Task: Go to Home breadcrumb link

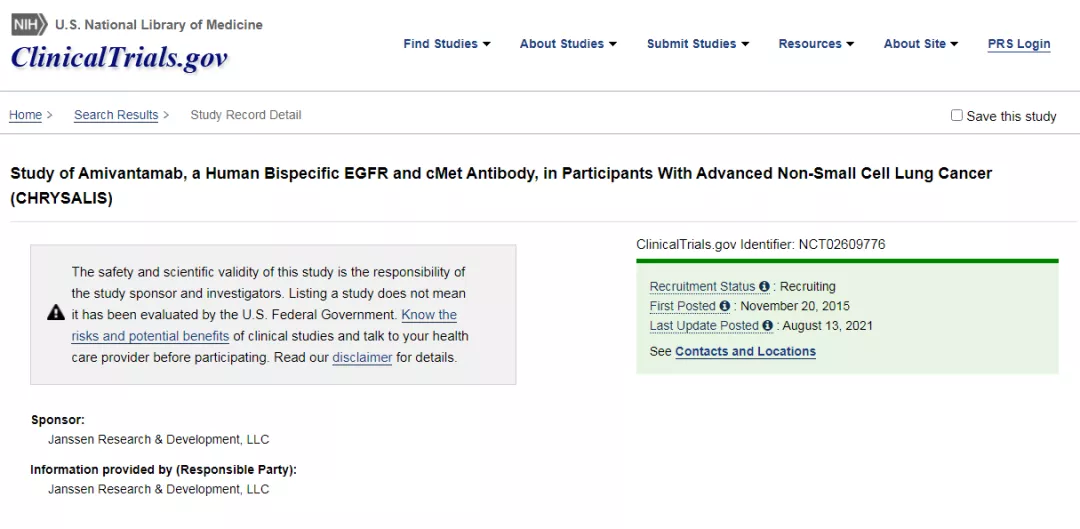Action: click(x=25, y=115)
